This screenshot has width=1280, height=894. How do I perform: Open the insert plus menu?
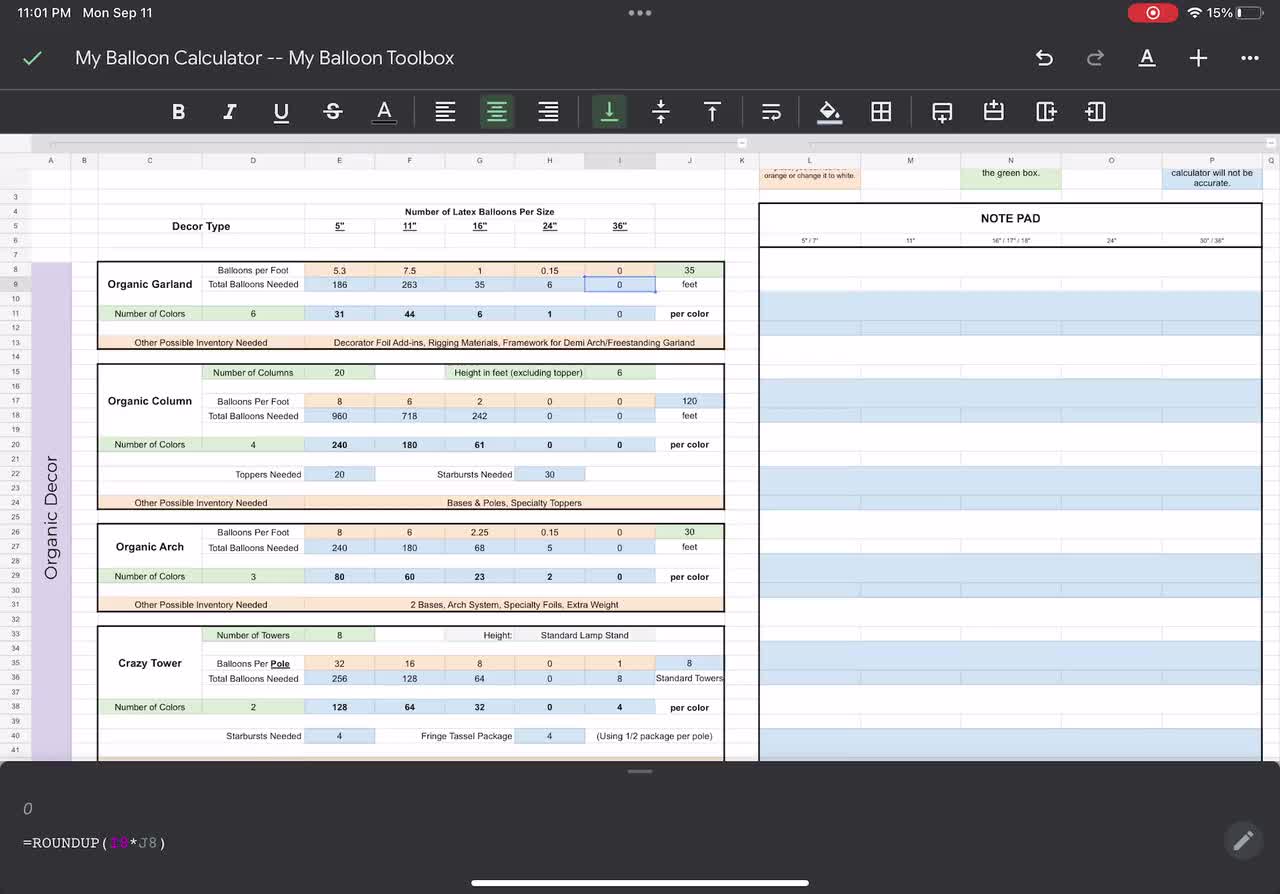coord(1198,58)
